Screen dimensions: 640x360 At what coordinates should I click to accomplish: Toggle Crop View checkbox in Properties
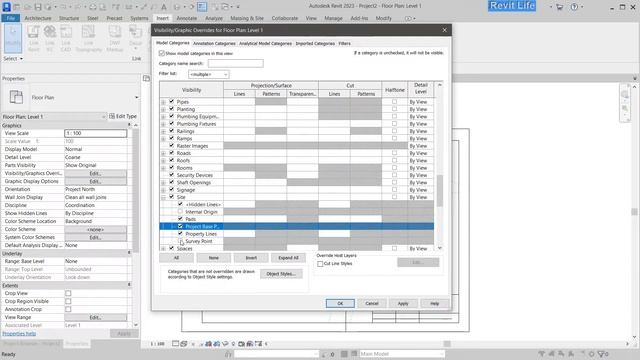click(x=68, y=293)
